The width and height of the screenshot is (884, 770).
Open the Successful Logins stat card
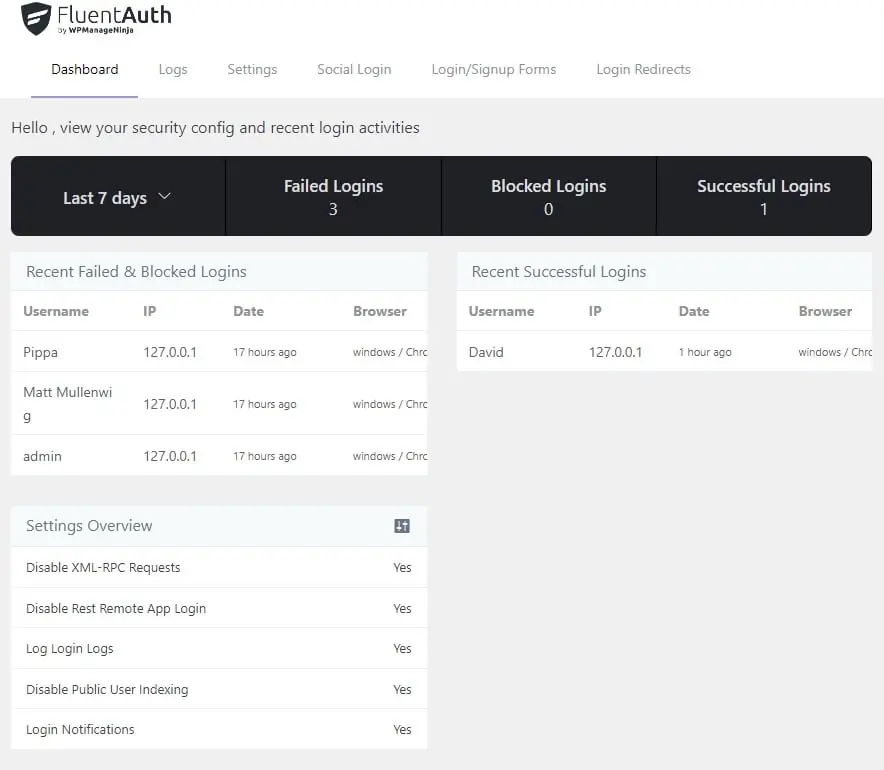(763, 196)
